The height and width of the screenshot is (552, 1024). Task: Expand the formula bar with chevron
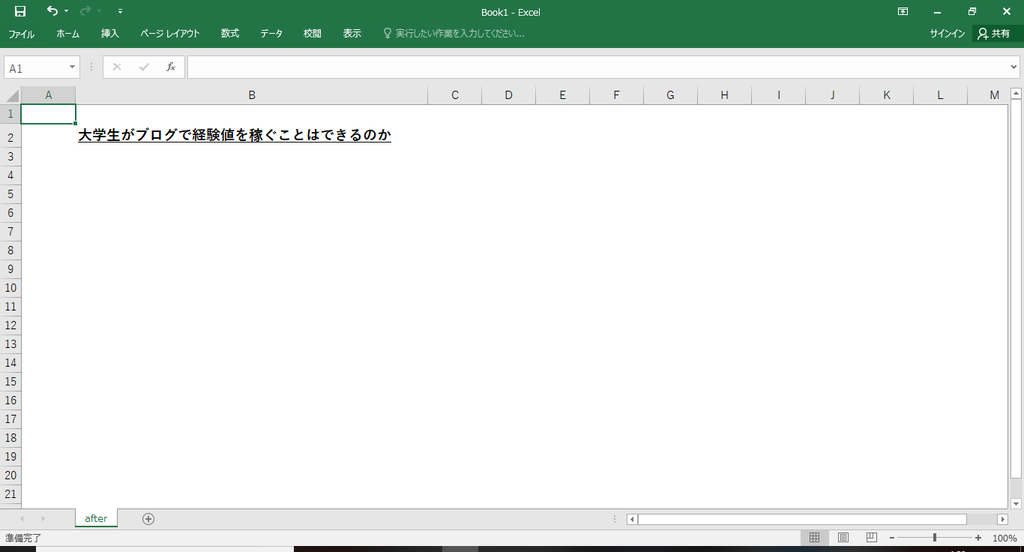1014,67
